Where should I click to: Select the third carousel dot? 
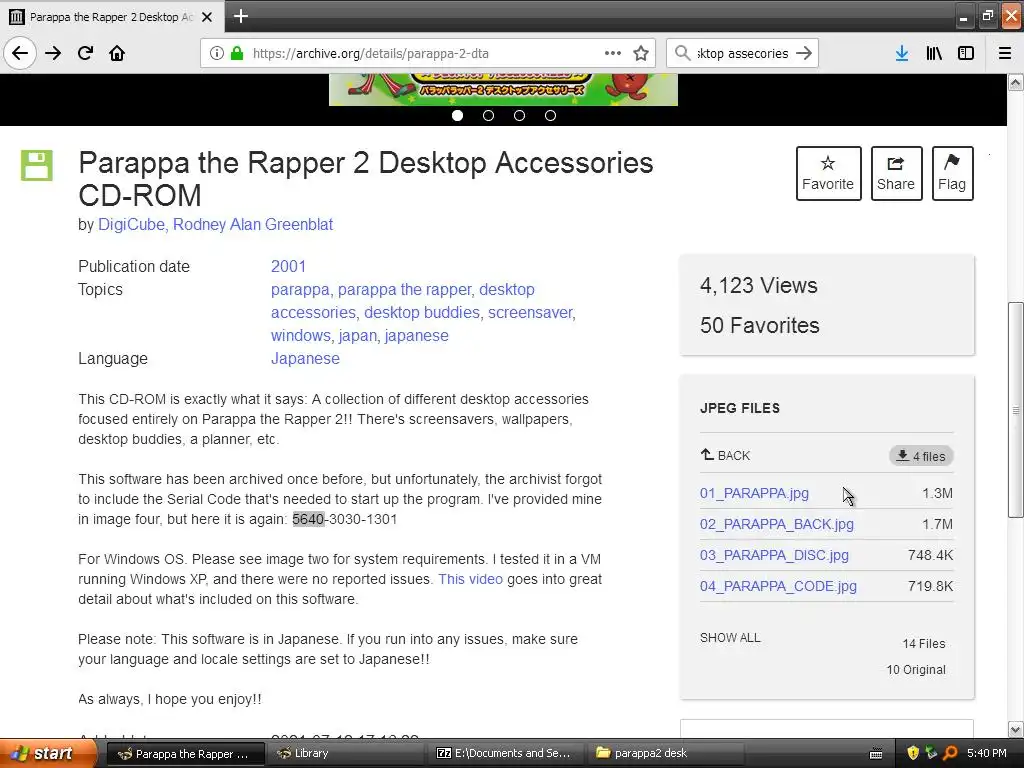point(519,116)
